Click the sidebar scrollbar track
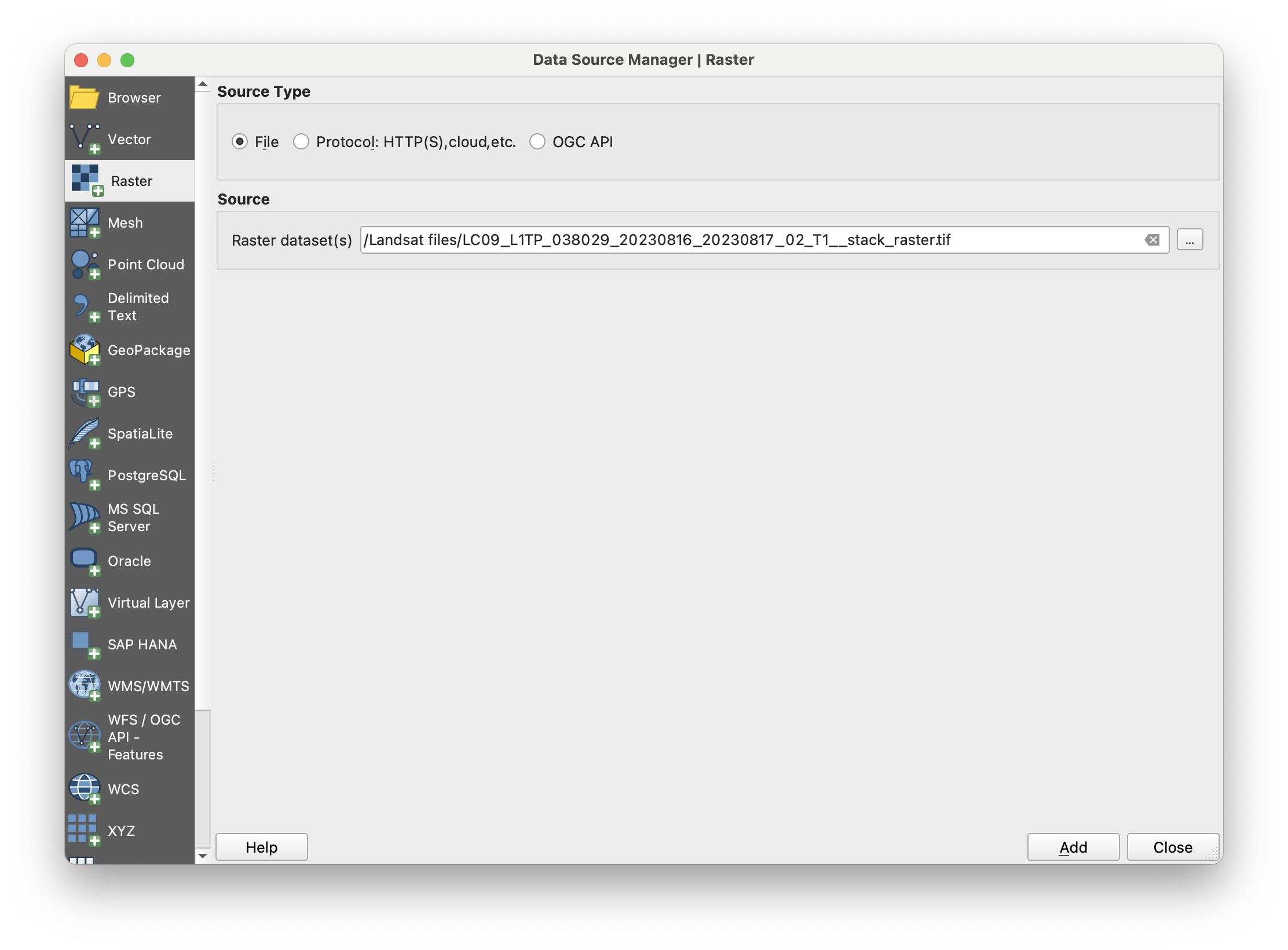Viewport: 1288px width, 950px height. pyautogui.click(x=203, y=778)
